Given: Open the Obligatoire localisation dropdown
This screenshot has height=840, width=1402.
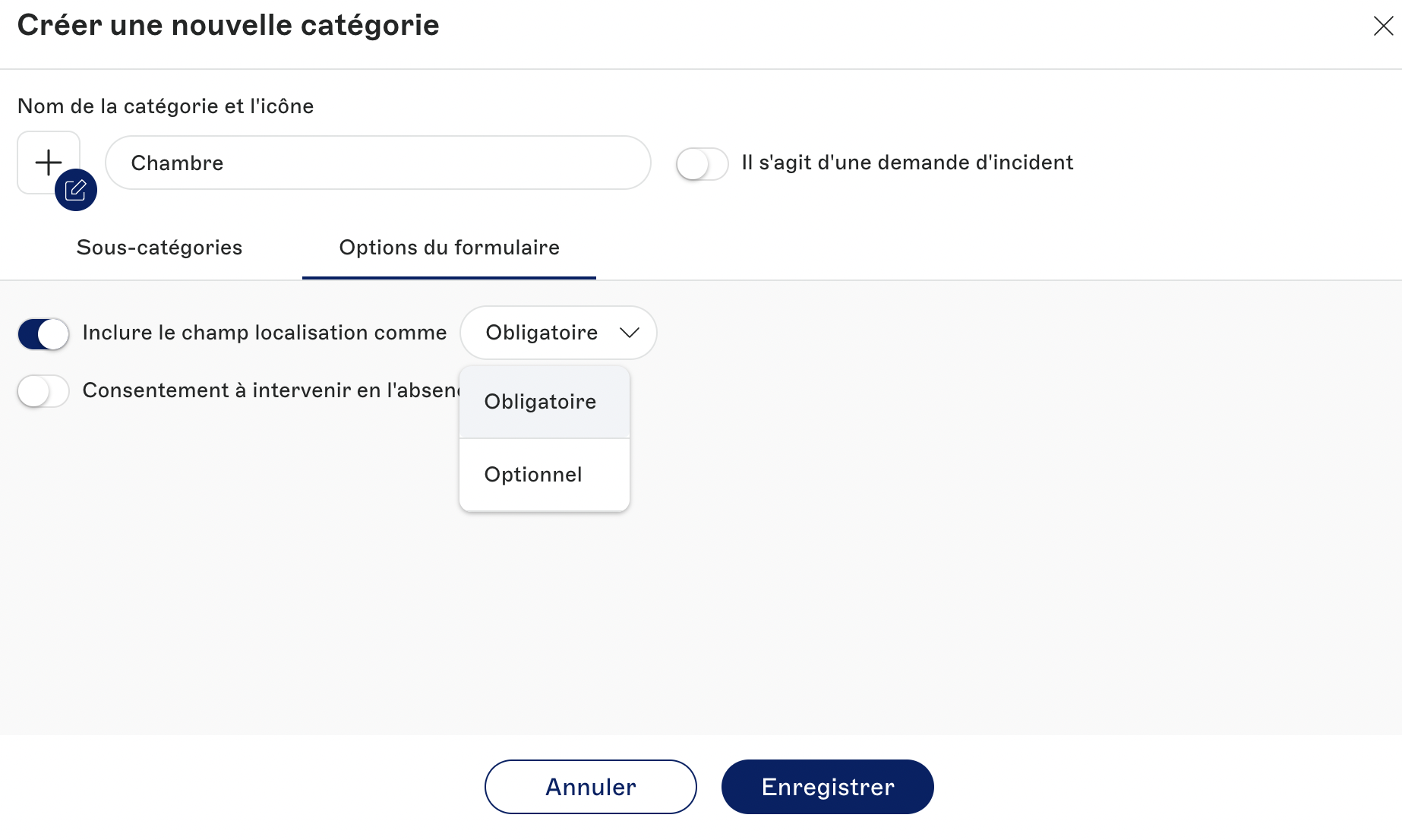Looking at the screenshot, I should (x=558, y=333).
